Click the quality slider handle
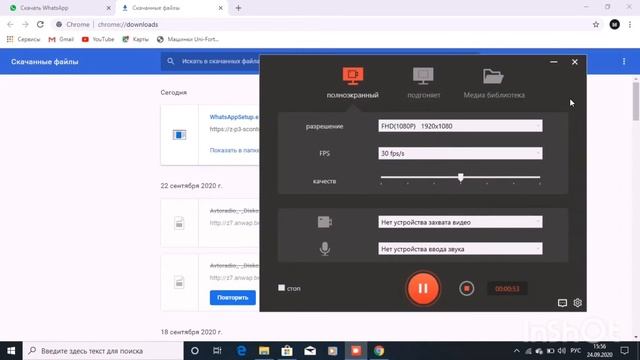This screenshot has width=640, height=360. click(x=460, y=177)
